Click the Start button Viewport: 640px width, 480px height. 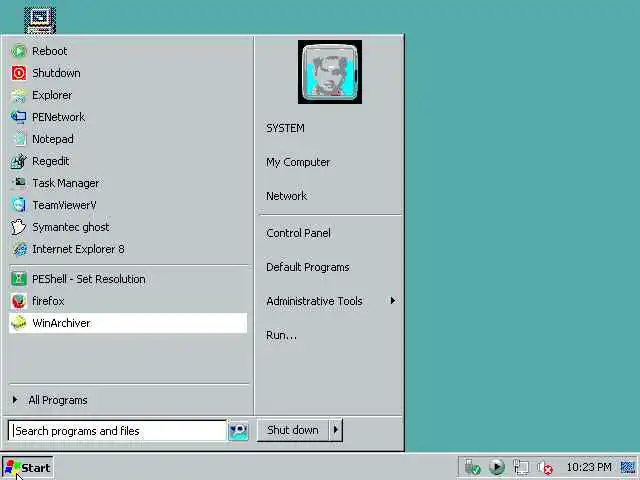[27, 468]
